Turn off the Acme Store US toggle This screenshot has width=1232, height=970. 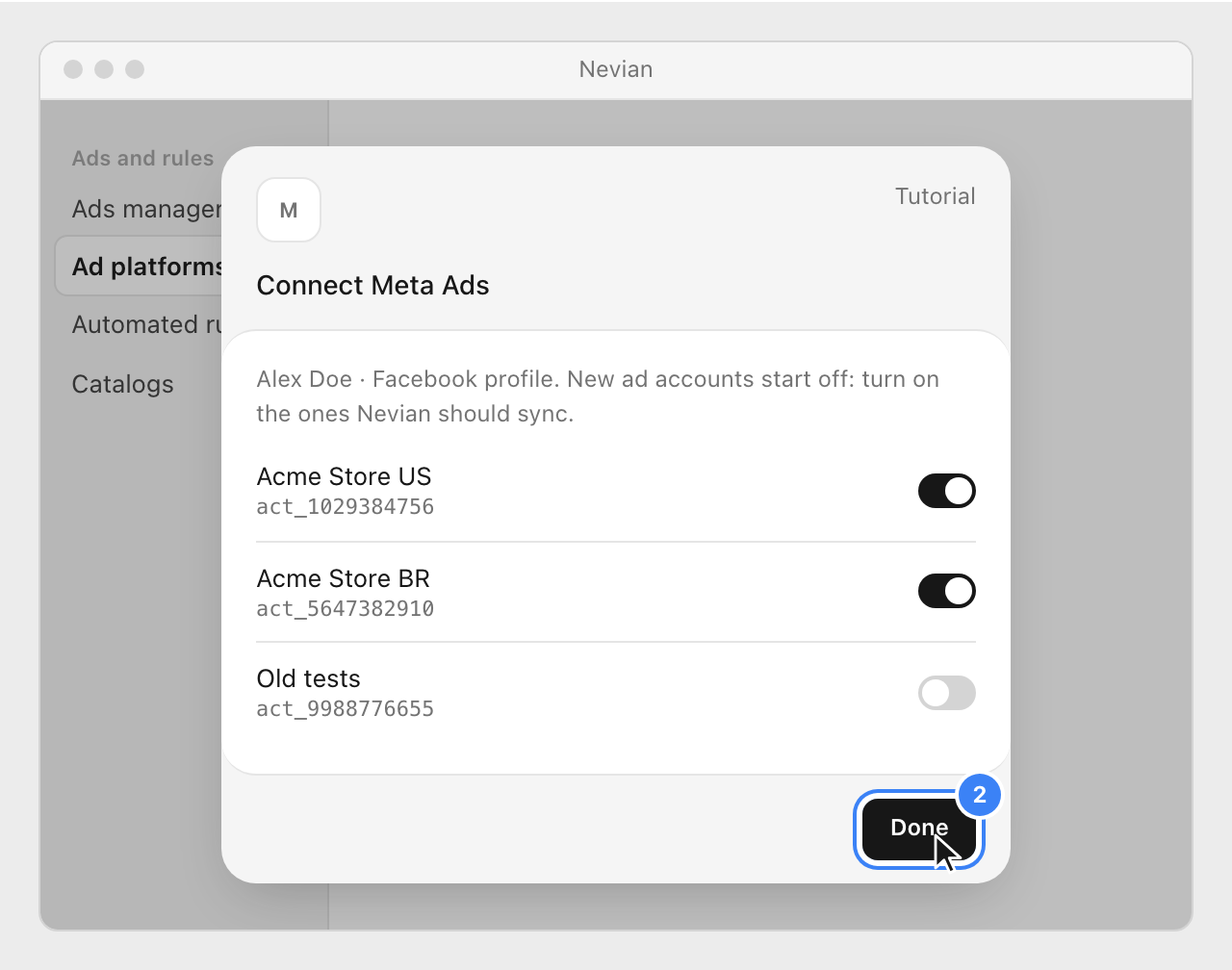click(x=946, y=491)
